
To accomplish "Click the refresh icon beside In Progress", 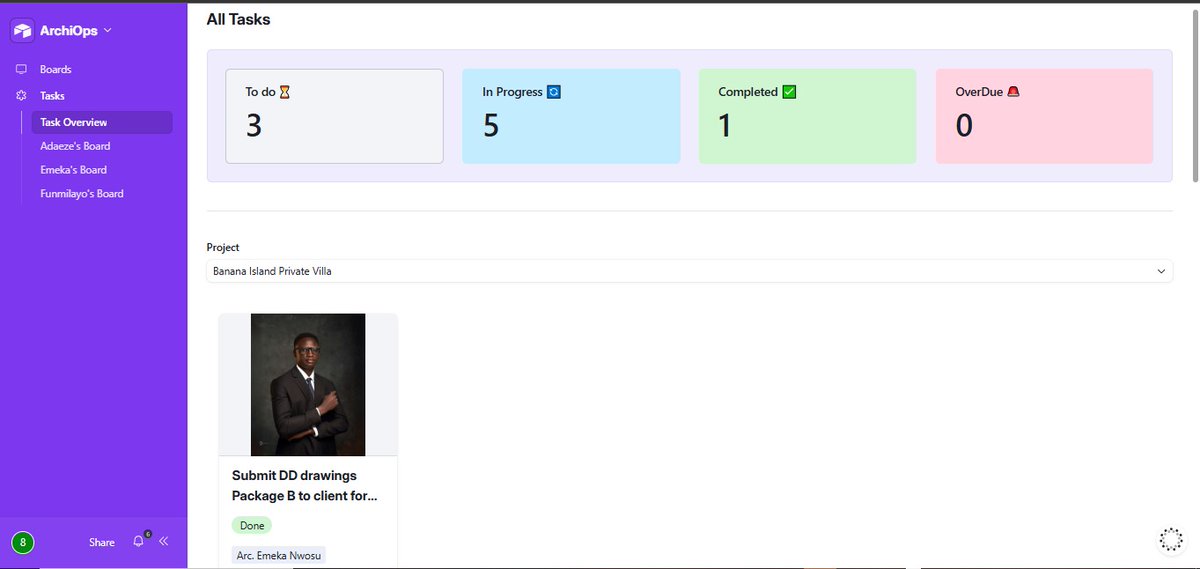I will coord(554,92).
